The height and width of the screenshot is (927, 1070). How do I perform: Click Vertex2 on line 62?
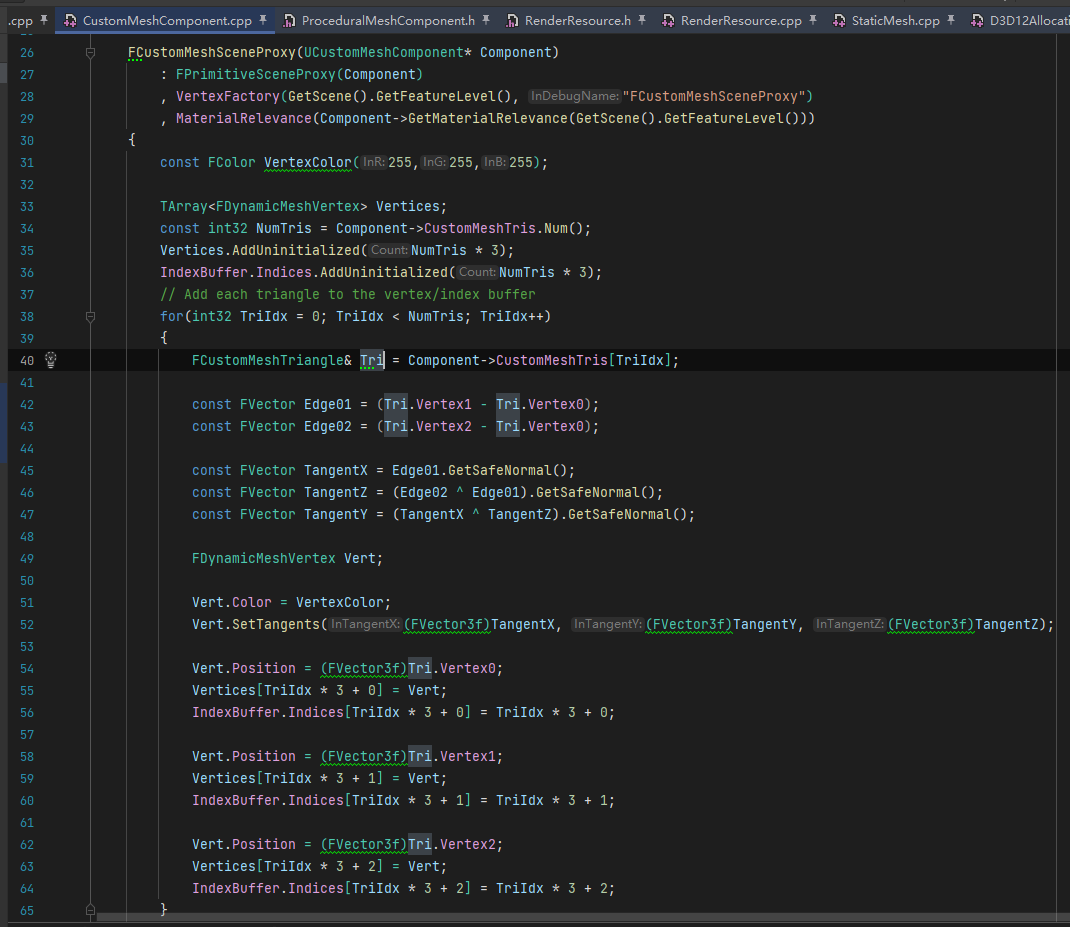[467, 844]
